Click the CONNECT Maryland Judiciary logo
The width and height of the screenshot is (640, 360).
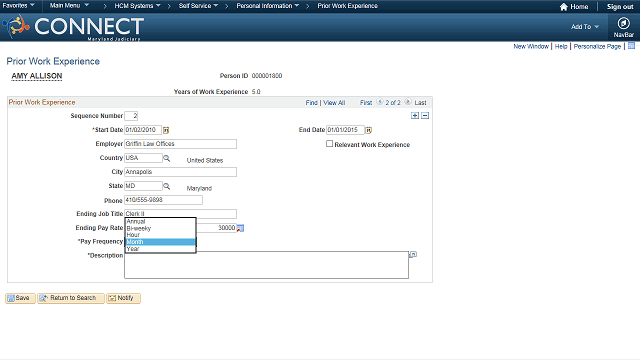73,27
